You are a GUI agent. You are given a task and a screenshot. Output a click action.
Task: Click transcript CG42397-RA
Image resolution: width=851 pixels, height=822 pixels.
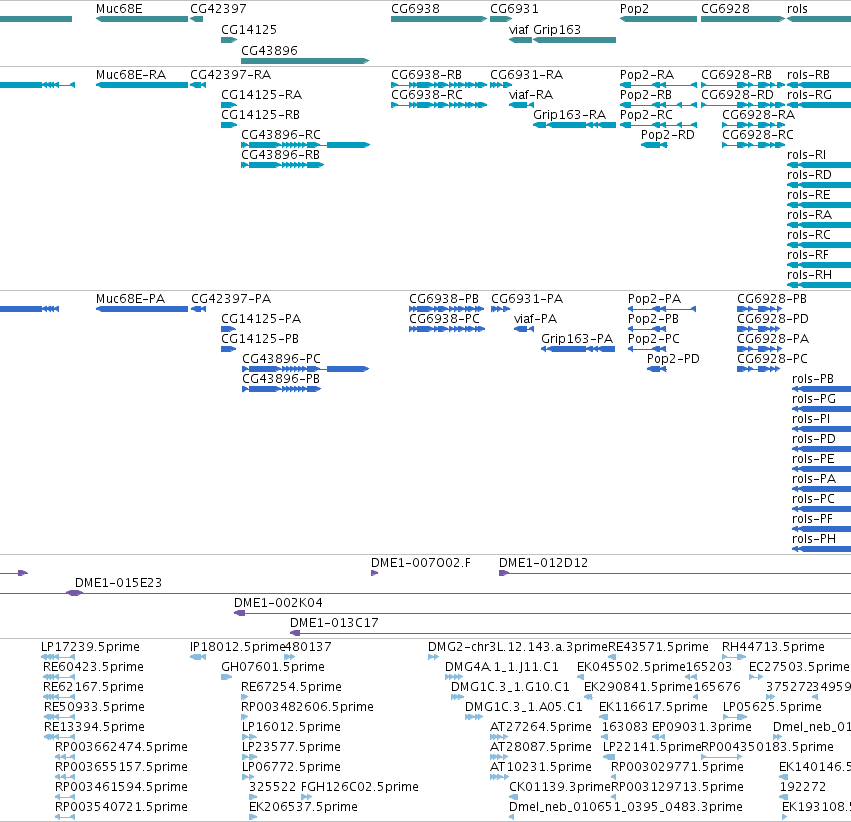(230, 74)
